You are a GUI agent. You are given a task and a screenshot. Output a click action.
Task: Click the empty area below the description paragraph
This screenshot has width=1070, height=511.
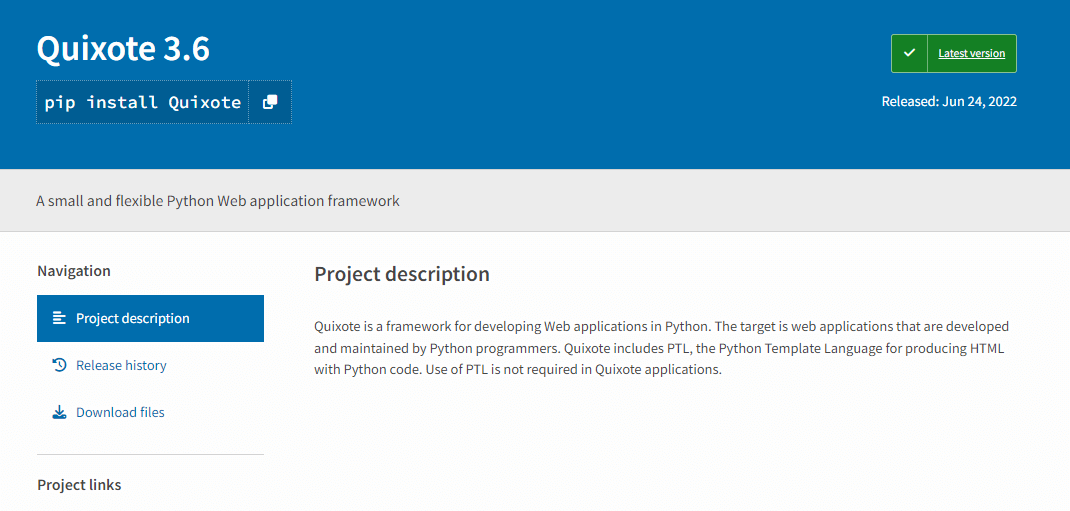(660, 440)
